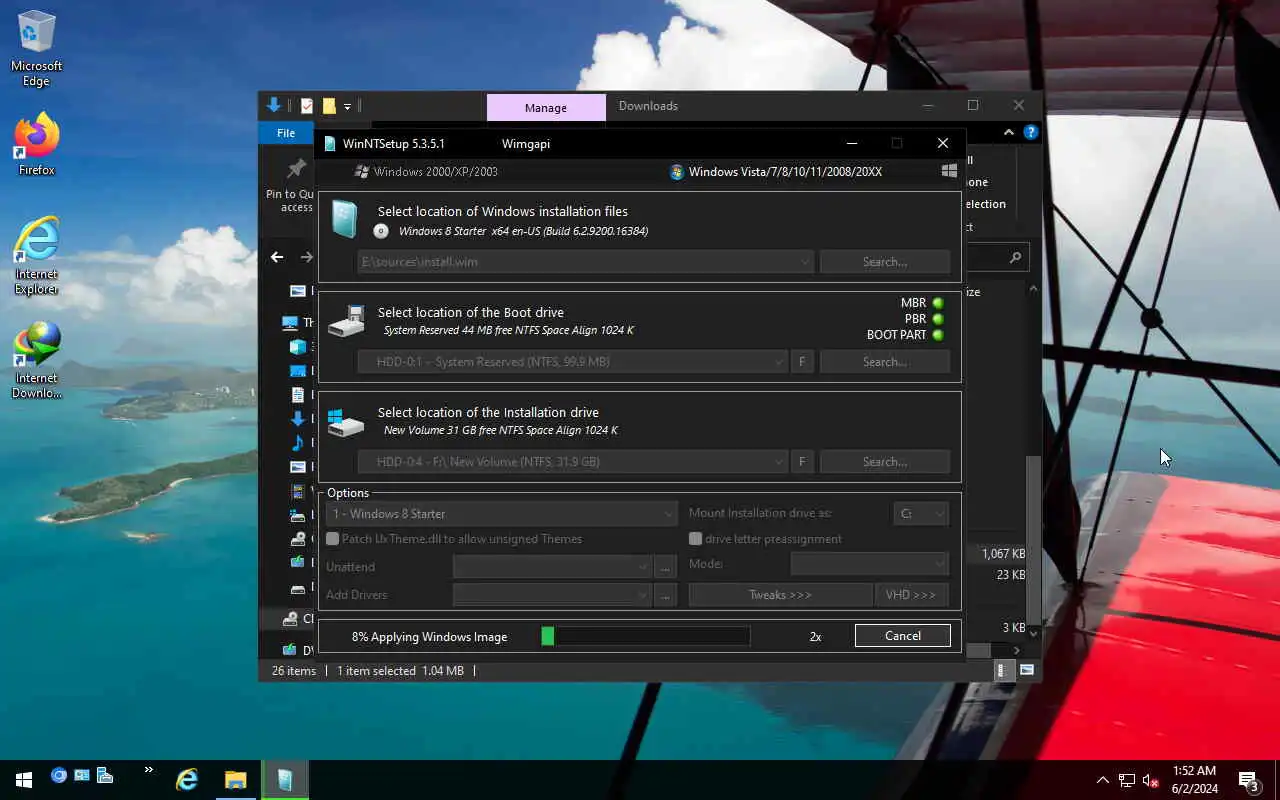Cancel applying the Windows image
Screen dimensions: 1280x800
903,636
